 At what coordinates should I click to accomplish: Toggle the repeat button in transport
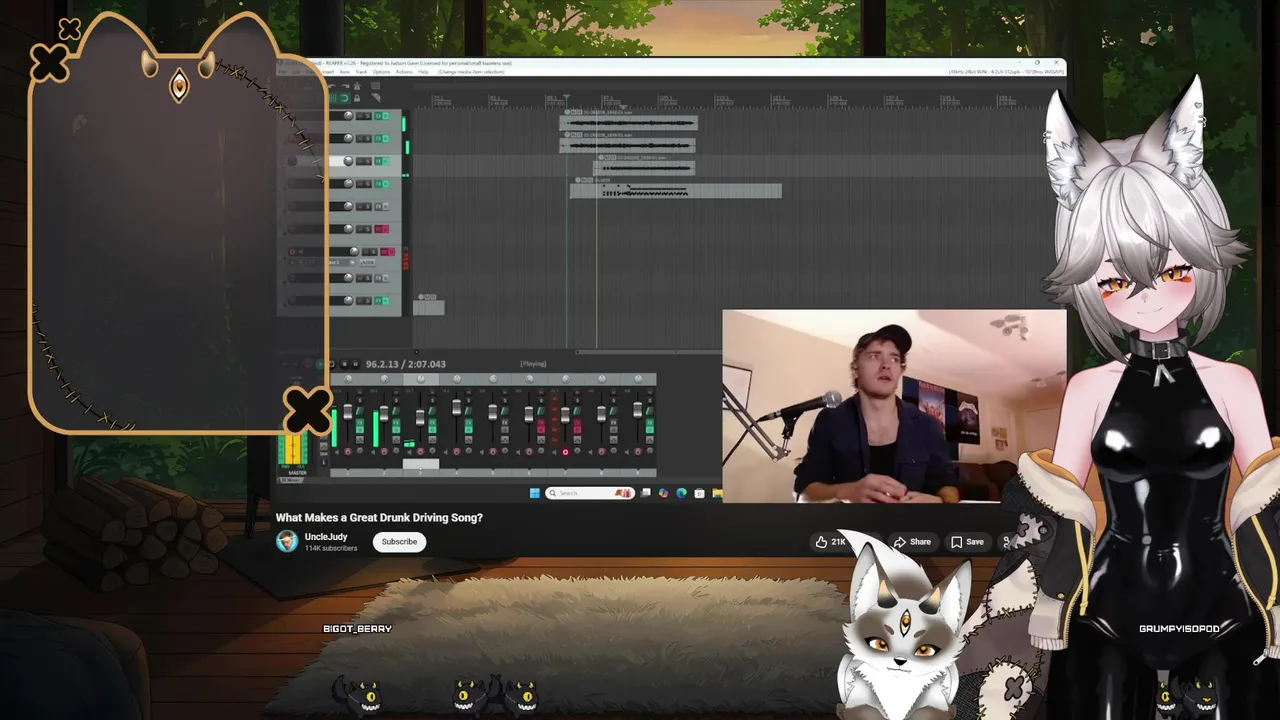332,364
